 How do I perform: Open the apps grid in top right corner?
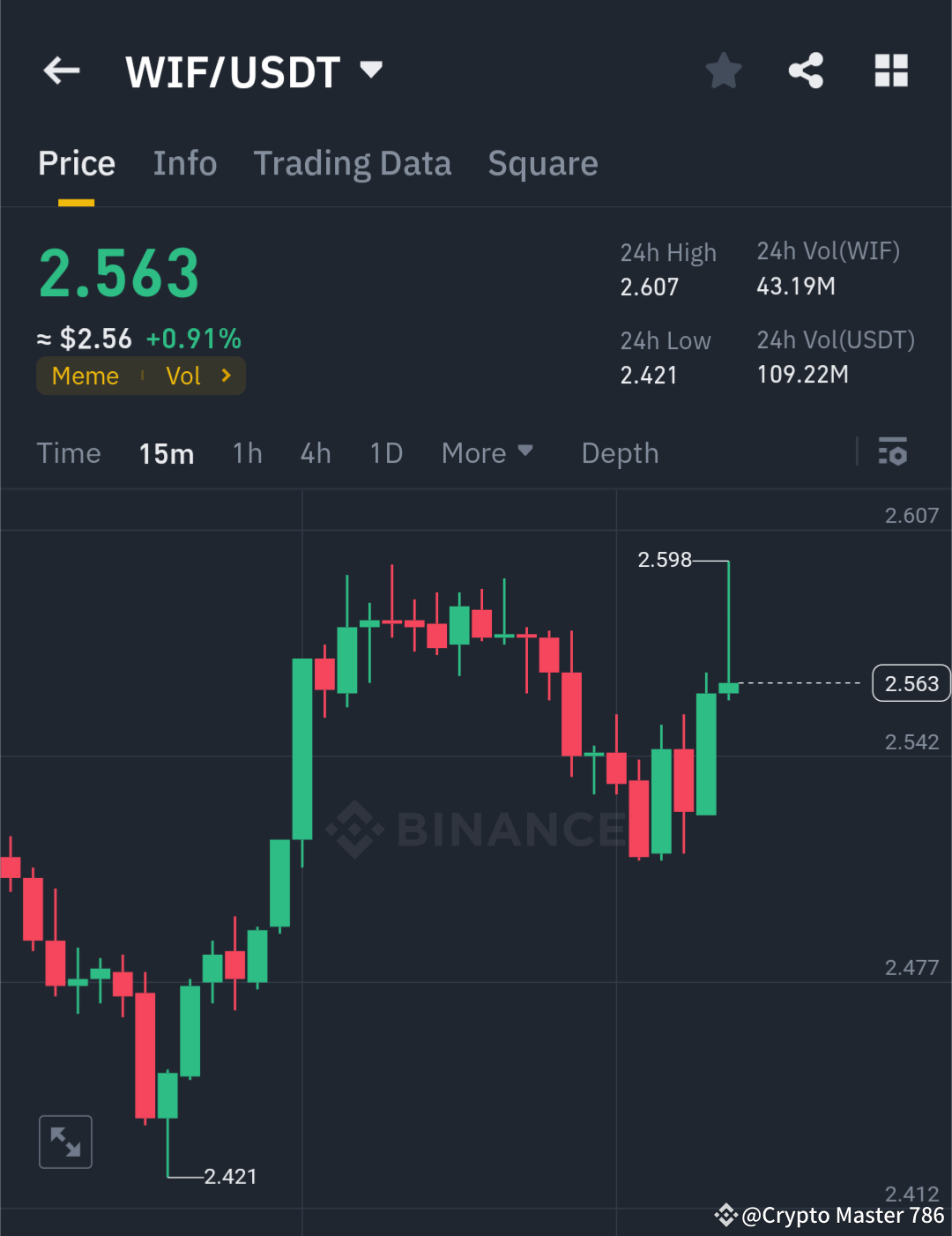pos(890,71)
